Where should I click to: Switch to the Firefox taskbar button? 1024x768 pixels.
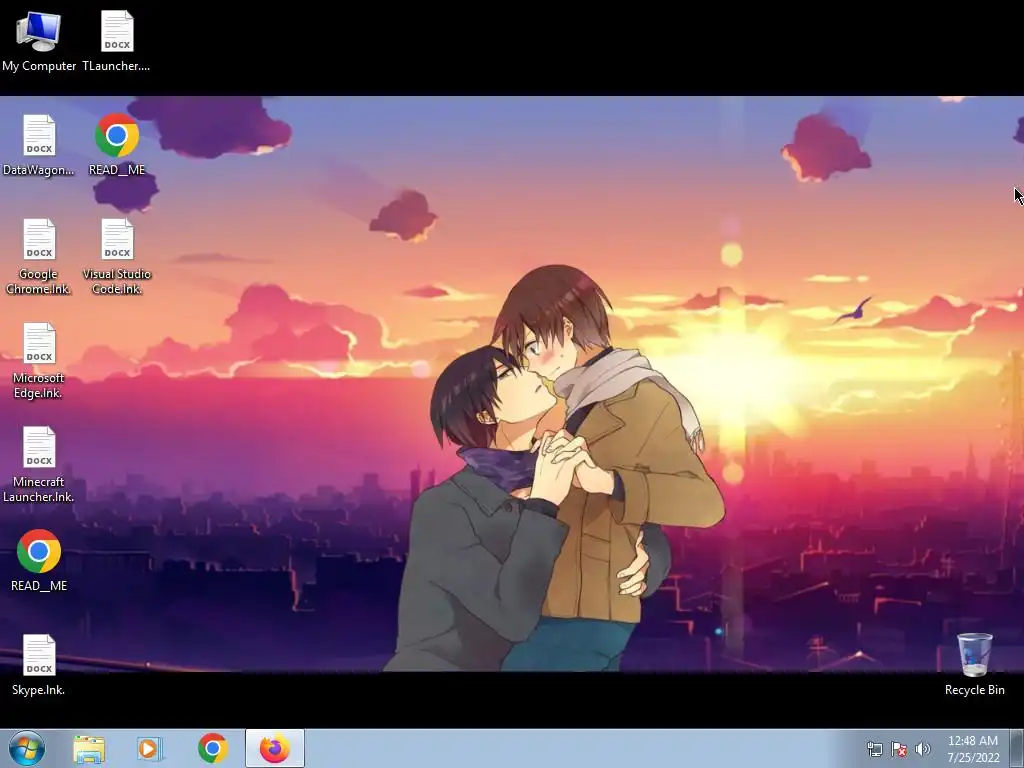[275, 748]
